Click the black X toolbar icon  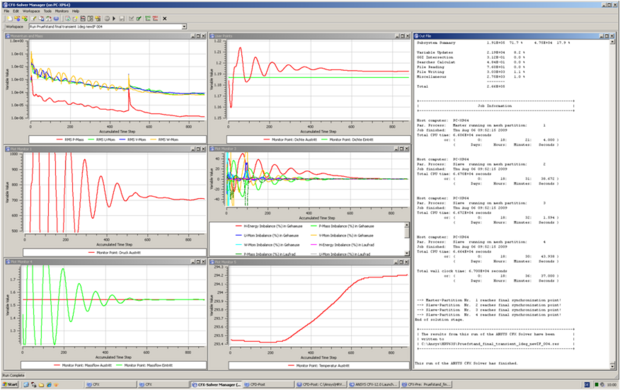(165, 19)
